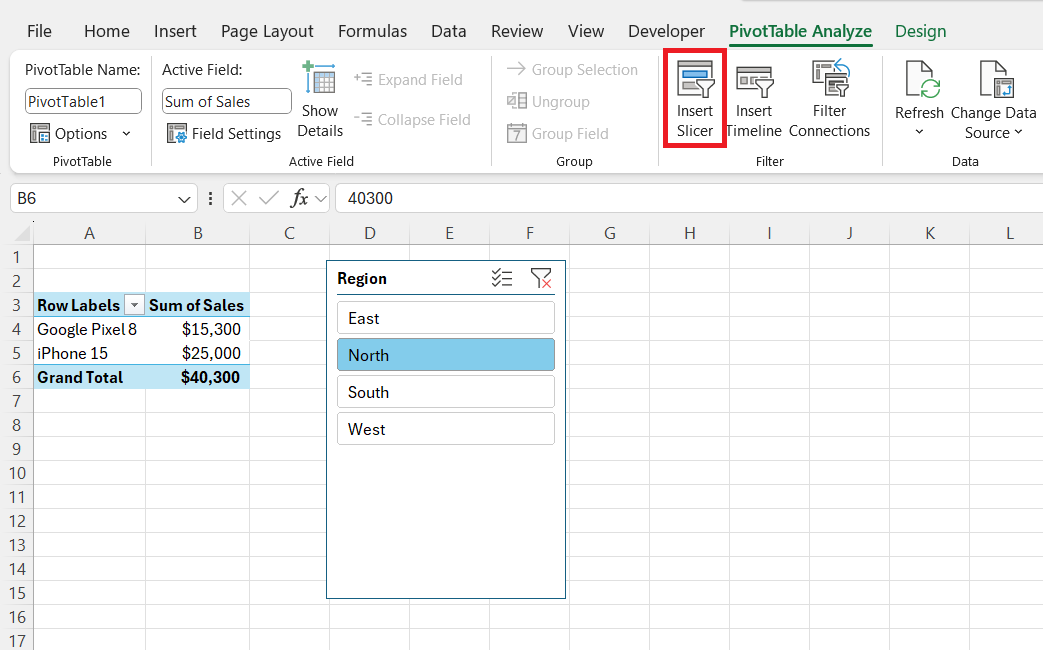Select the Sum of Sales header cell

point(198,305)
